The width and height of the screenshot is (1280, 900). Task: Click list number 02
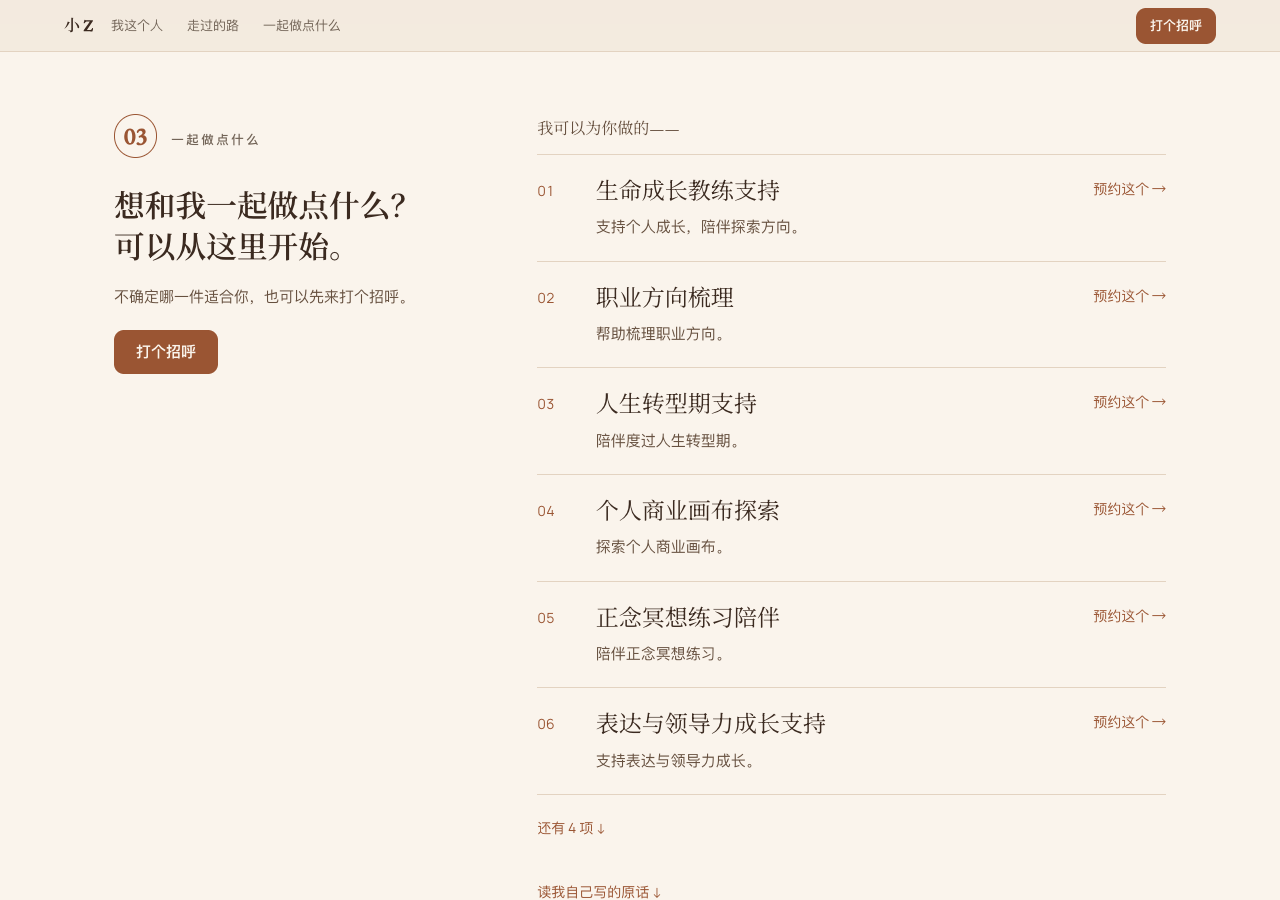click(x=546, y=298)
